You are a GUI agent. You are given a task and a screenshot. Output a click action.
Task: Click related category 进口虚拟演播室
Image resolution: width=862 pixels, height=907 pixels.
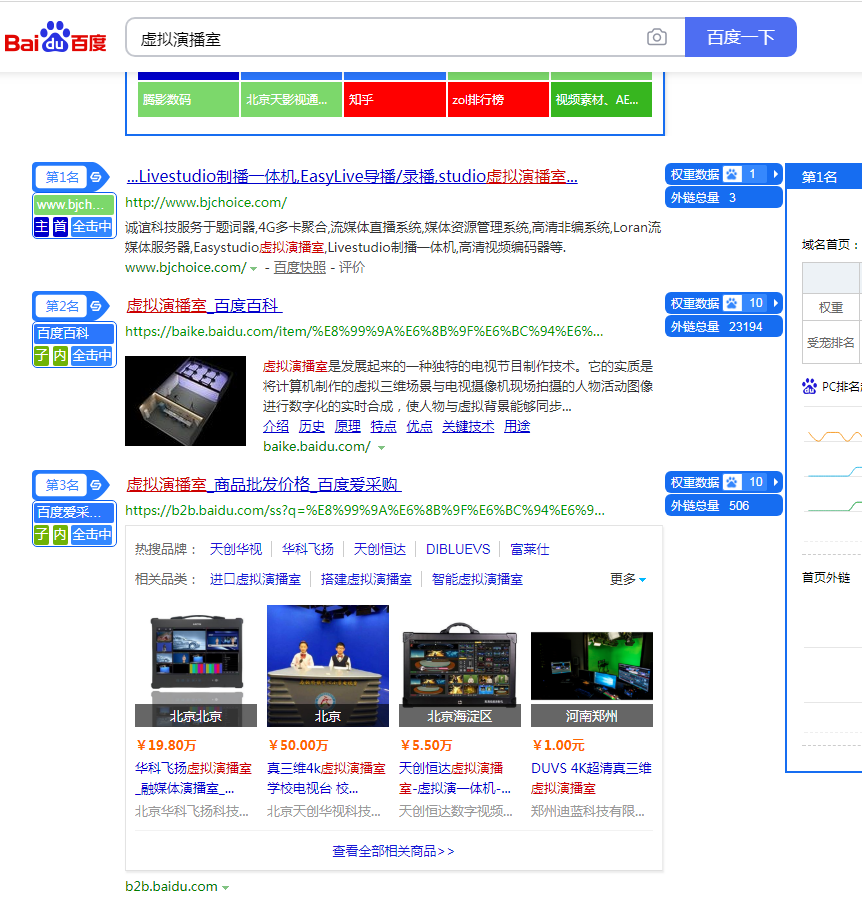(x=255, y=579)
